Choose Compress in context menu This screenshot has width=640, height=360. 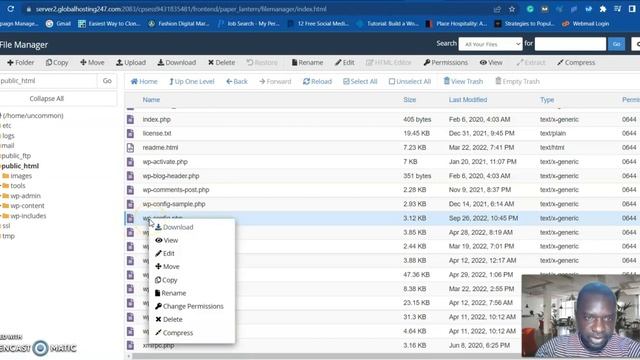(x=174, y=333)
